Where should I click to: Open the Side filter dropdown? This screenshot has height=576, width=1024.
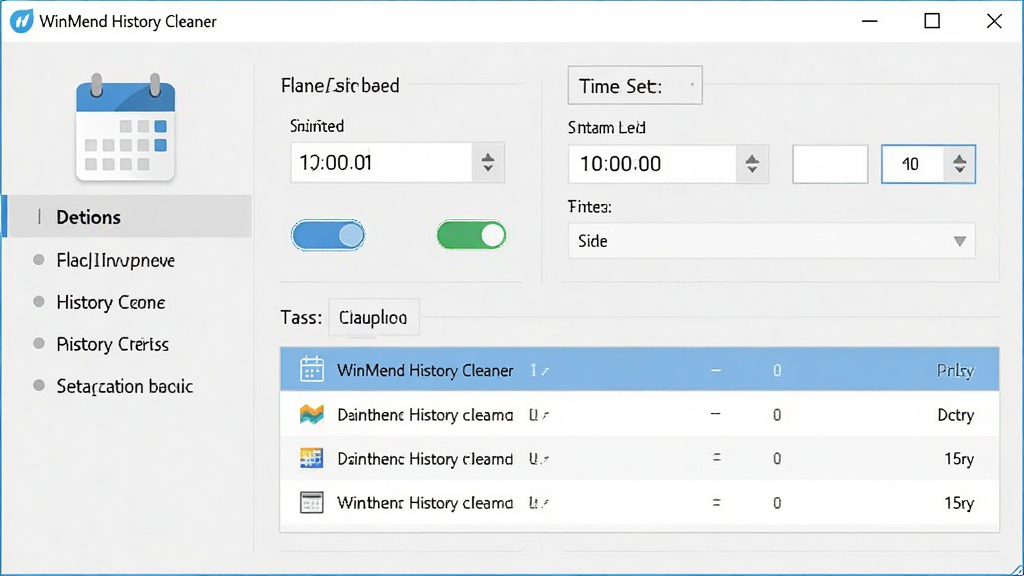tap(771, 241)
